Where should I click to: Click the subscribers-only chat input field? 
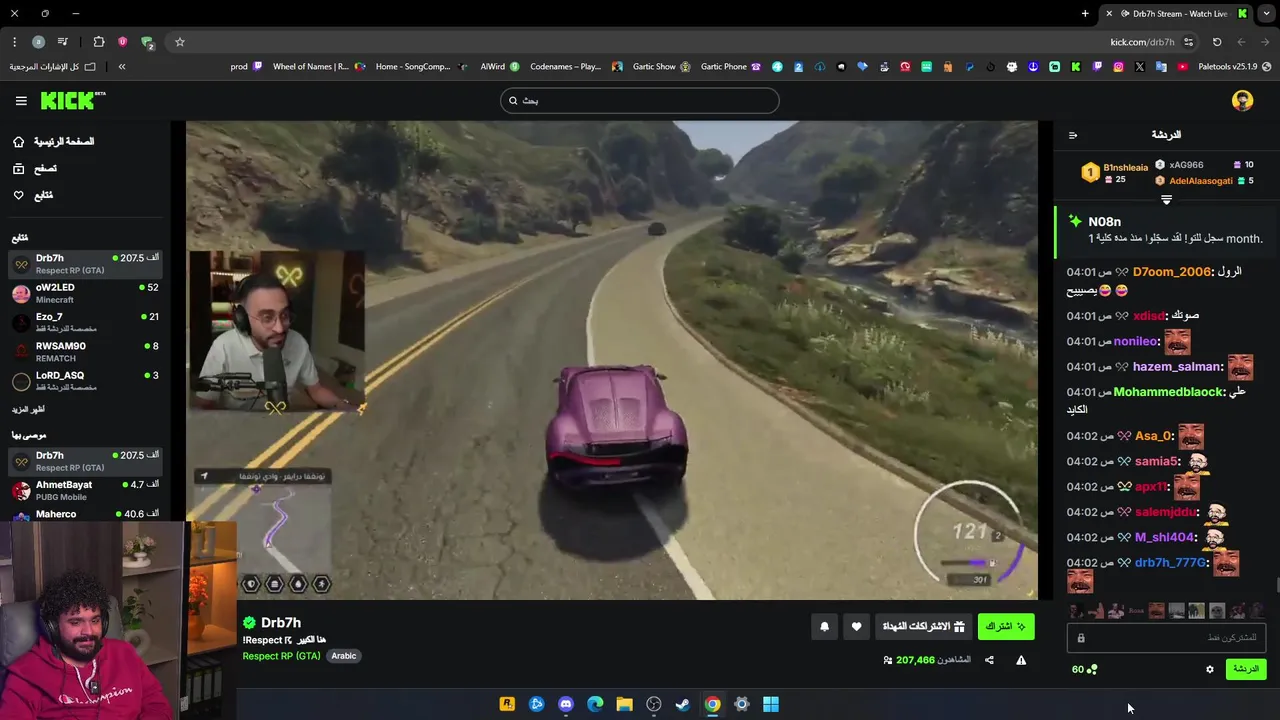coord(1166,637)
